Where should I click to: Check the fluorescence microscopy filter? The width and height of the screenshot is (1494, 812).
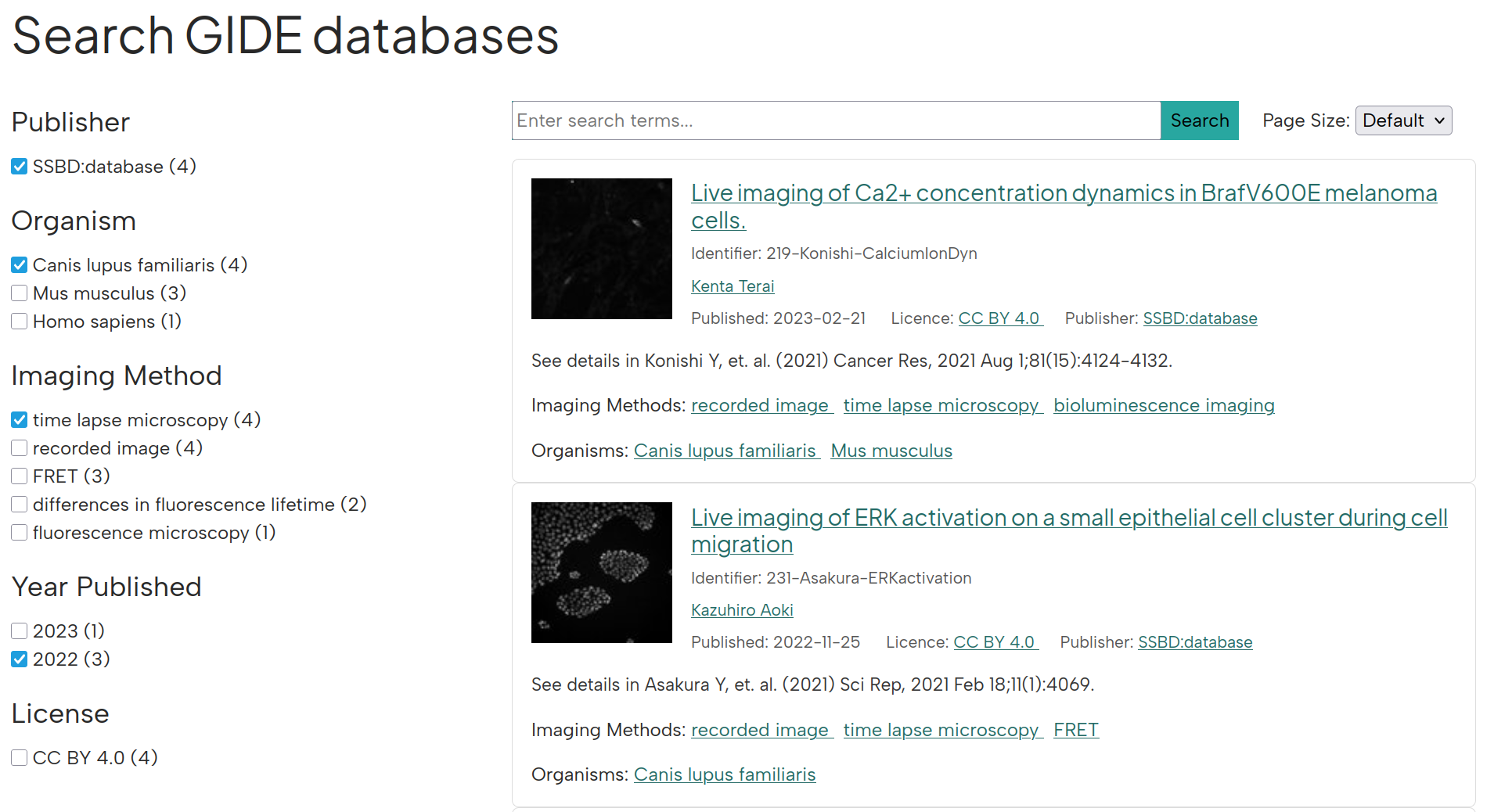tap(20, 533)
